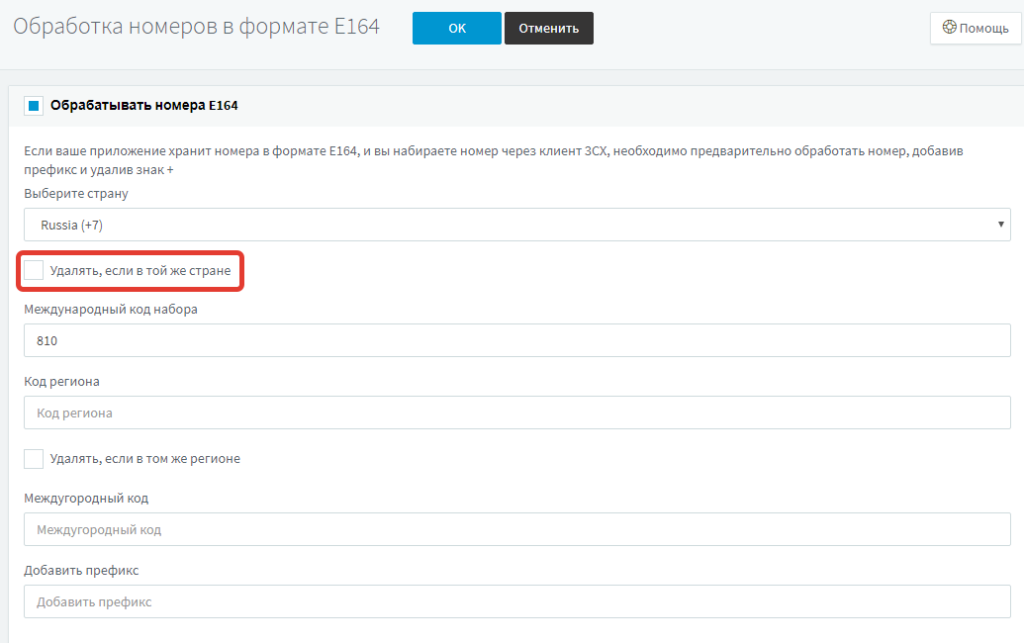Click the Междугородный код label above the field

click(86, 498)
